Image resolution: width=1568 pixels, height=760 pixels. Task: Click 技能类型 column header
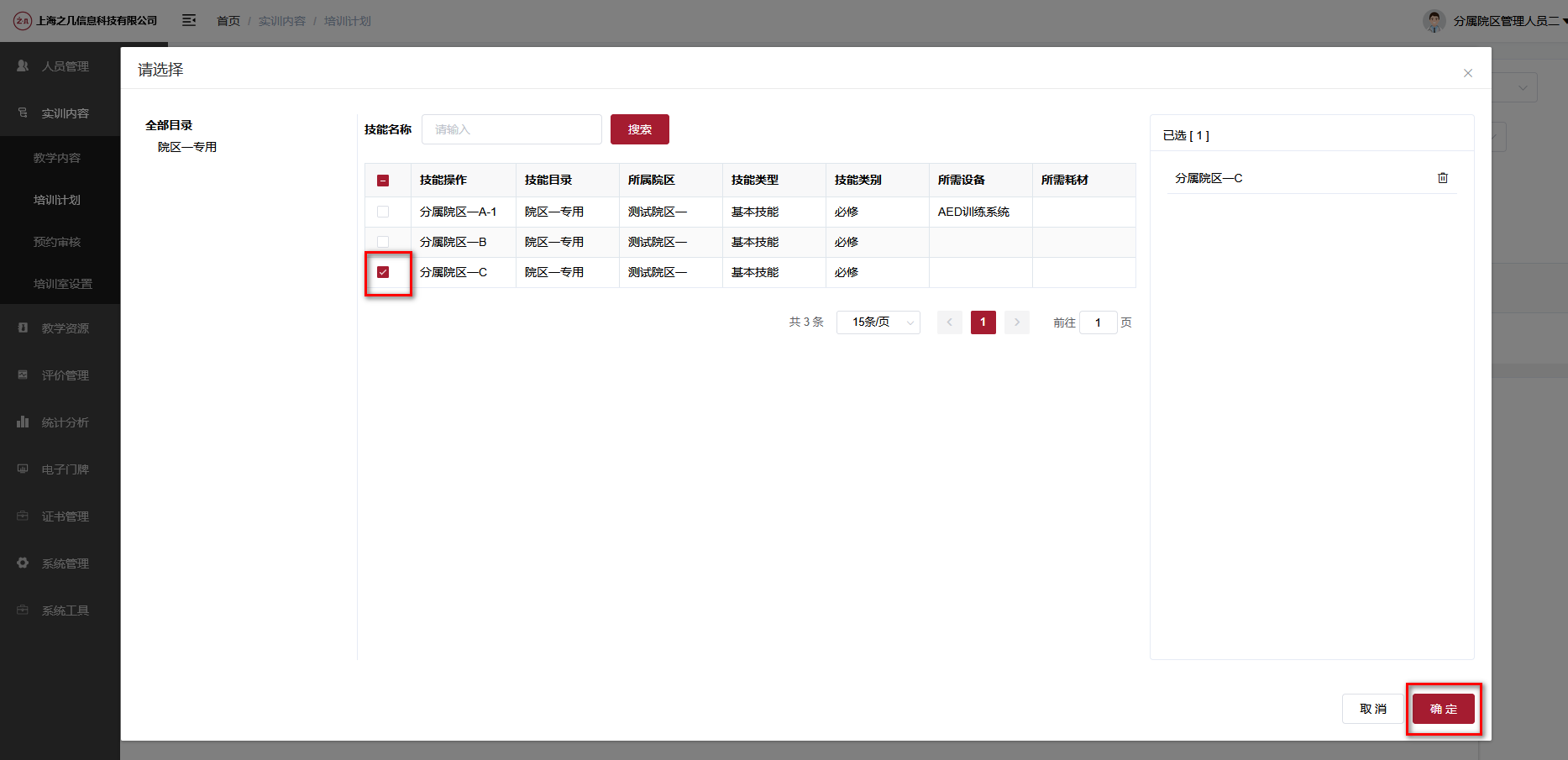(755, 180)
